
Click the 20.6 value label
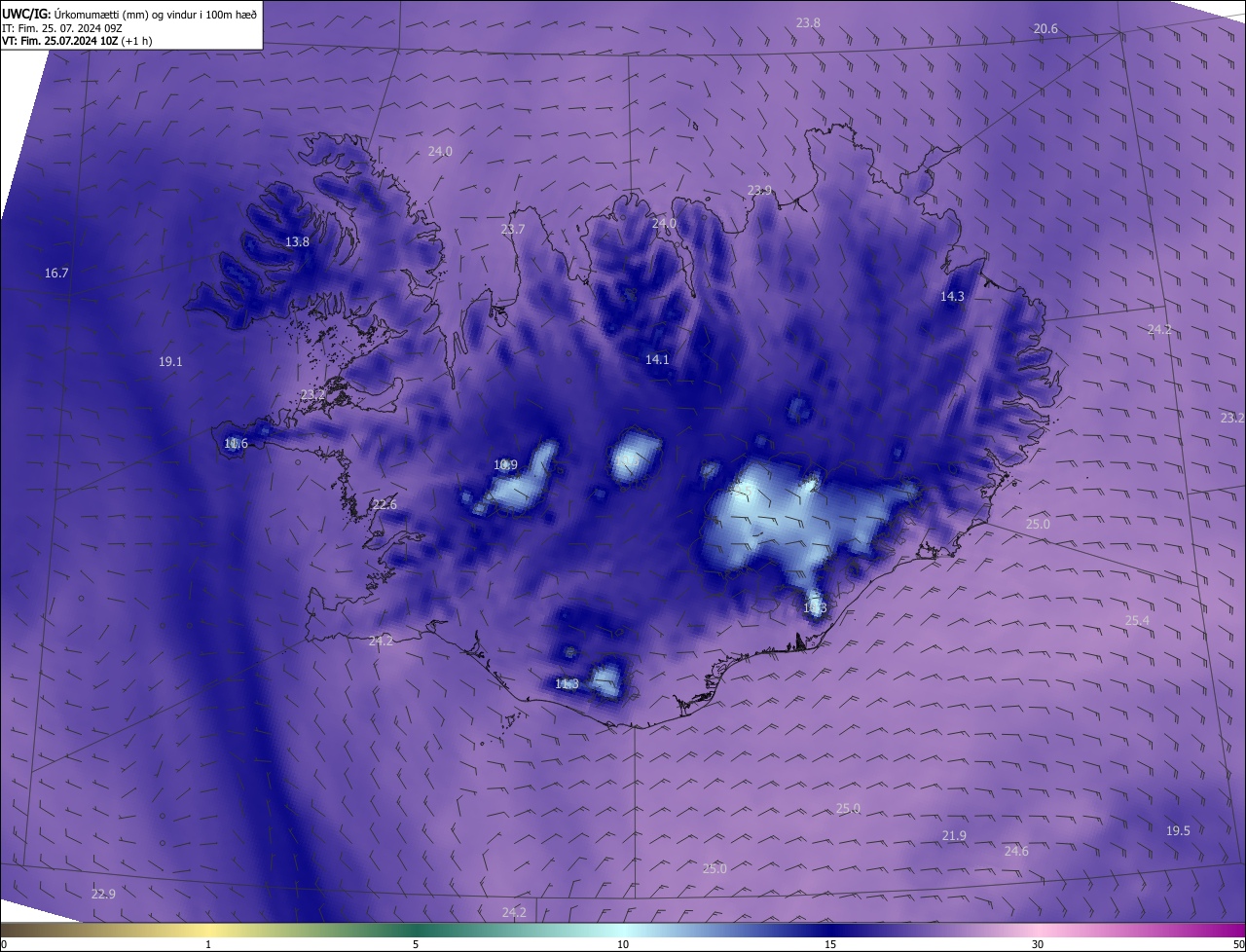[1045, 29]
